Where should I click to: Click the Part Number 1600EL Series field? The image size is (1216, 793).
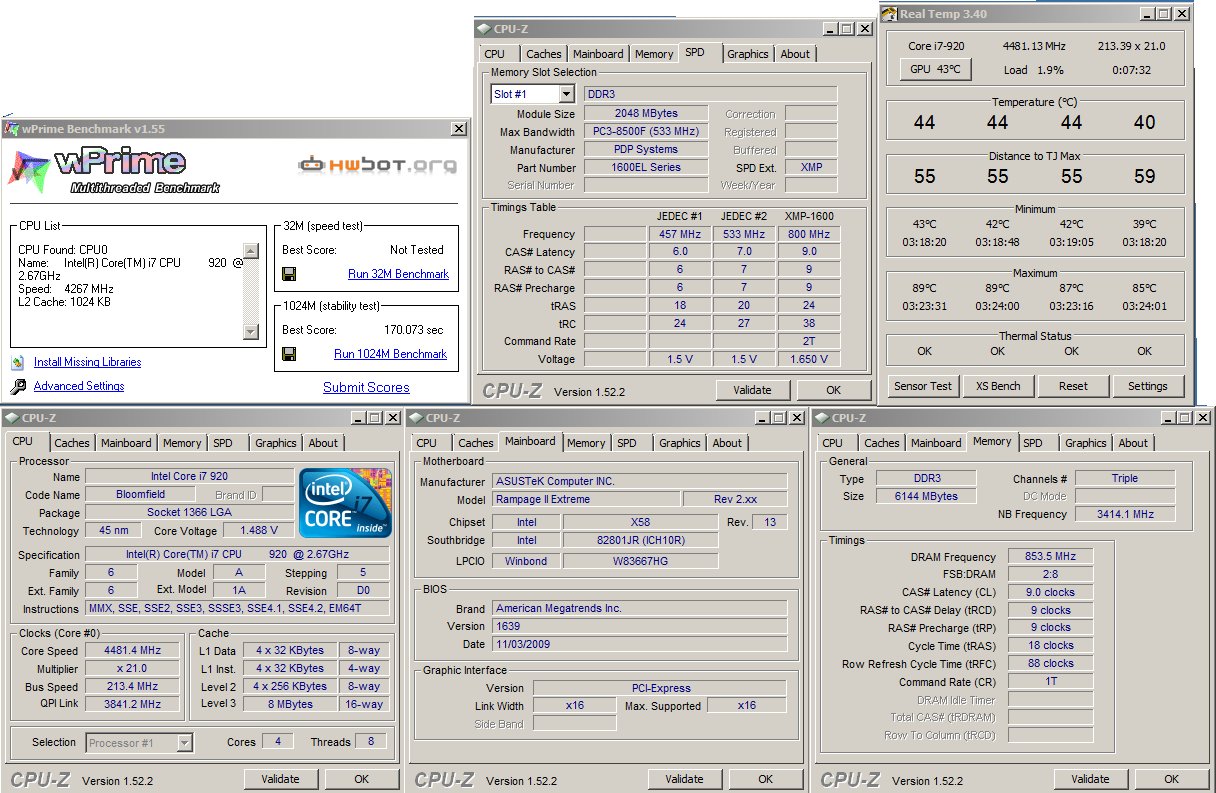click(x=646, y=167)
